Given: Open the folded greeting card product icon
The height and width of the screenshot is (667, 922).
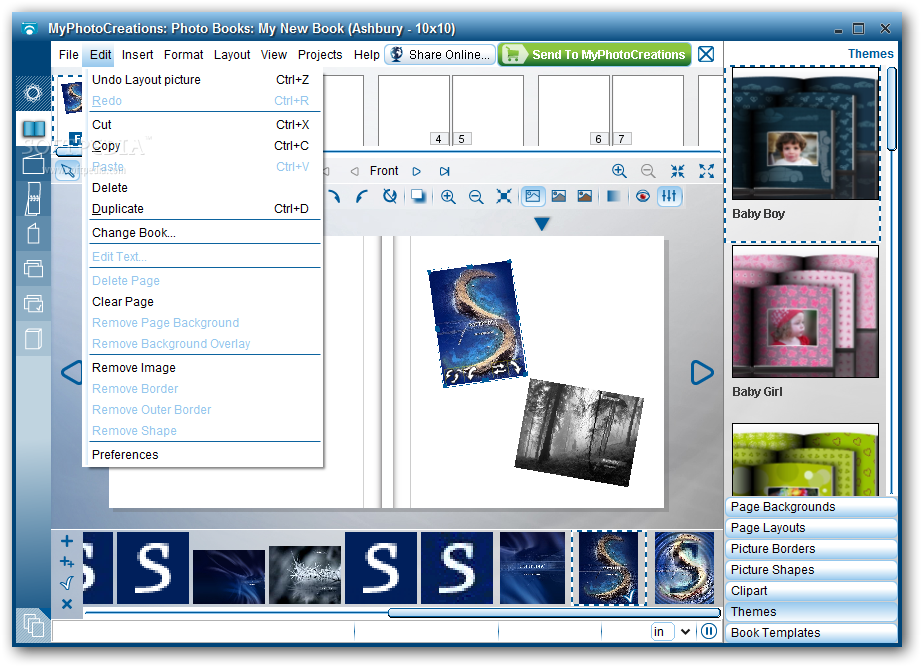Looking at the screenshot, I should (x=34, y=234).
